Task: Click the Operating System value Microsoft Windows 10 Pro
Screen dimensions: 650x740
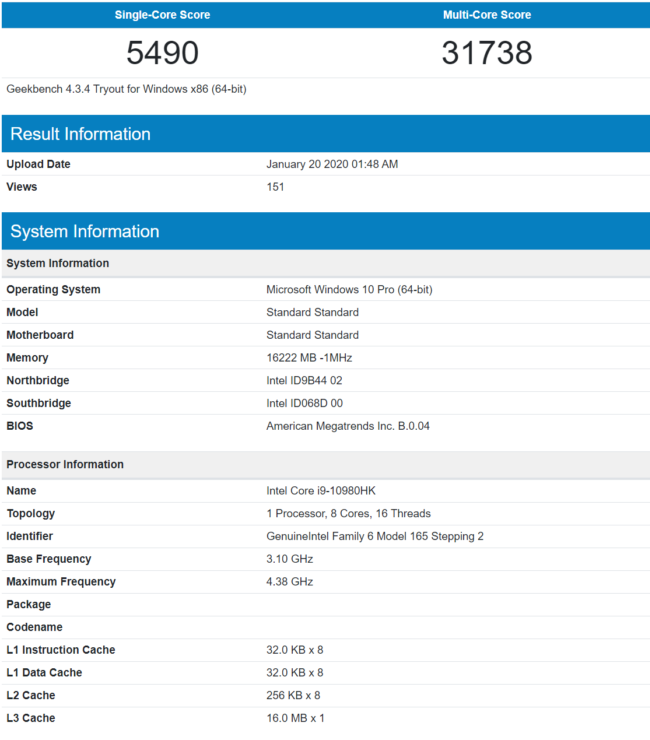Action: tap(349, 290)
